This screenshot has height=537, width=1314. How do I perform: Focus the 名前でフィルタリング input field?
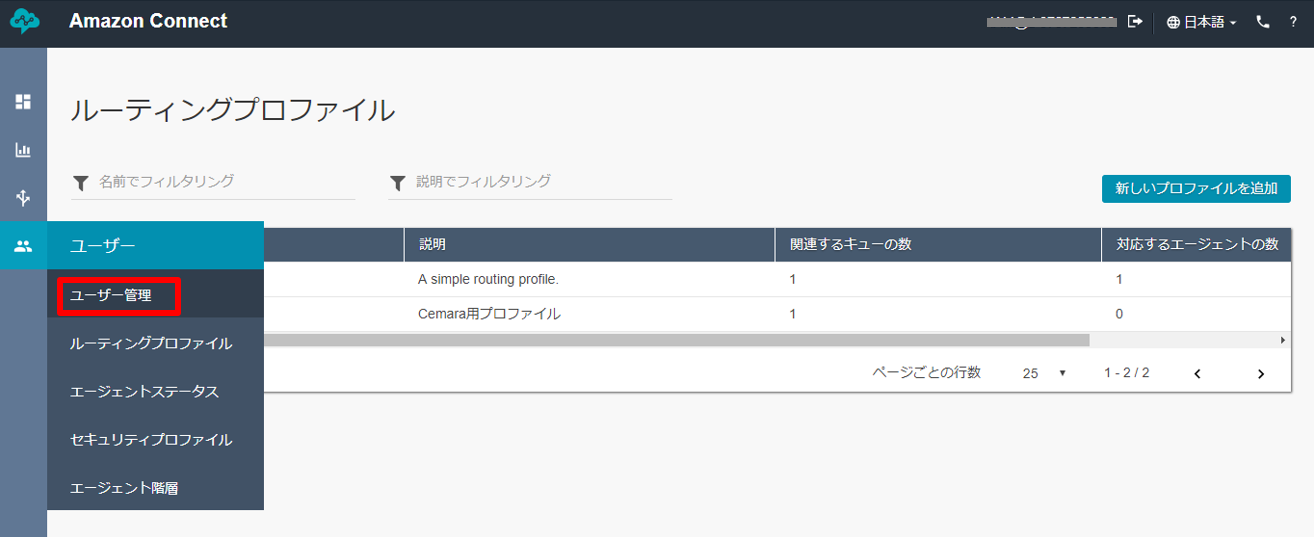pyautogui.click(x=225, y=181)
